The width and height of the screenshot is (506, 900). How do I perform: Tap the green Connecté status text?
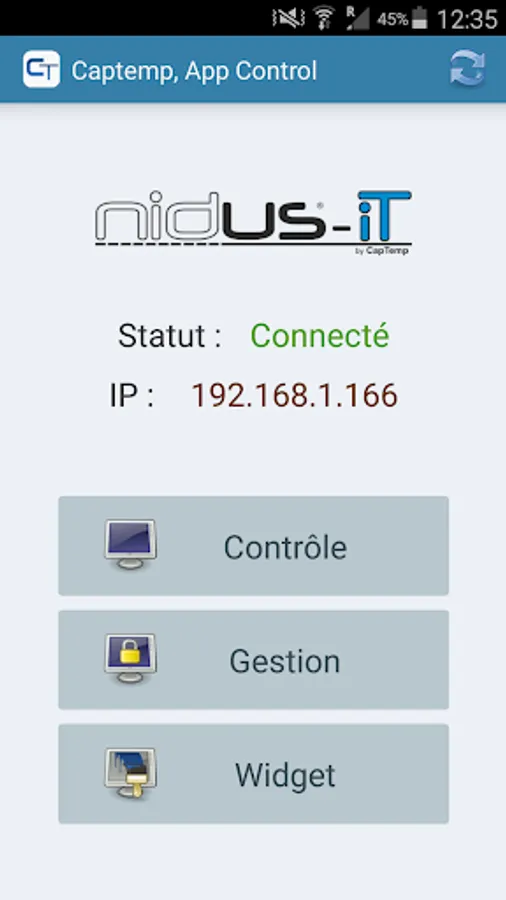pyautogui.click(x=320, y=336)
